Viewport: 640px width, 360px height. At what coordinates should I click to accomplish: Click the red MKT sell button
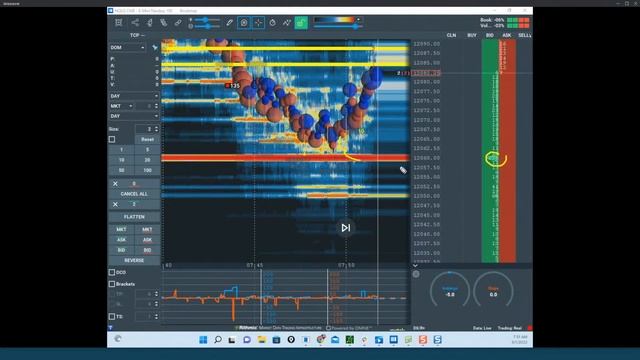(147, 230)
